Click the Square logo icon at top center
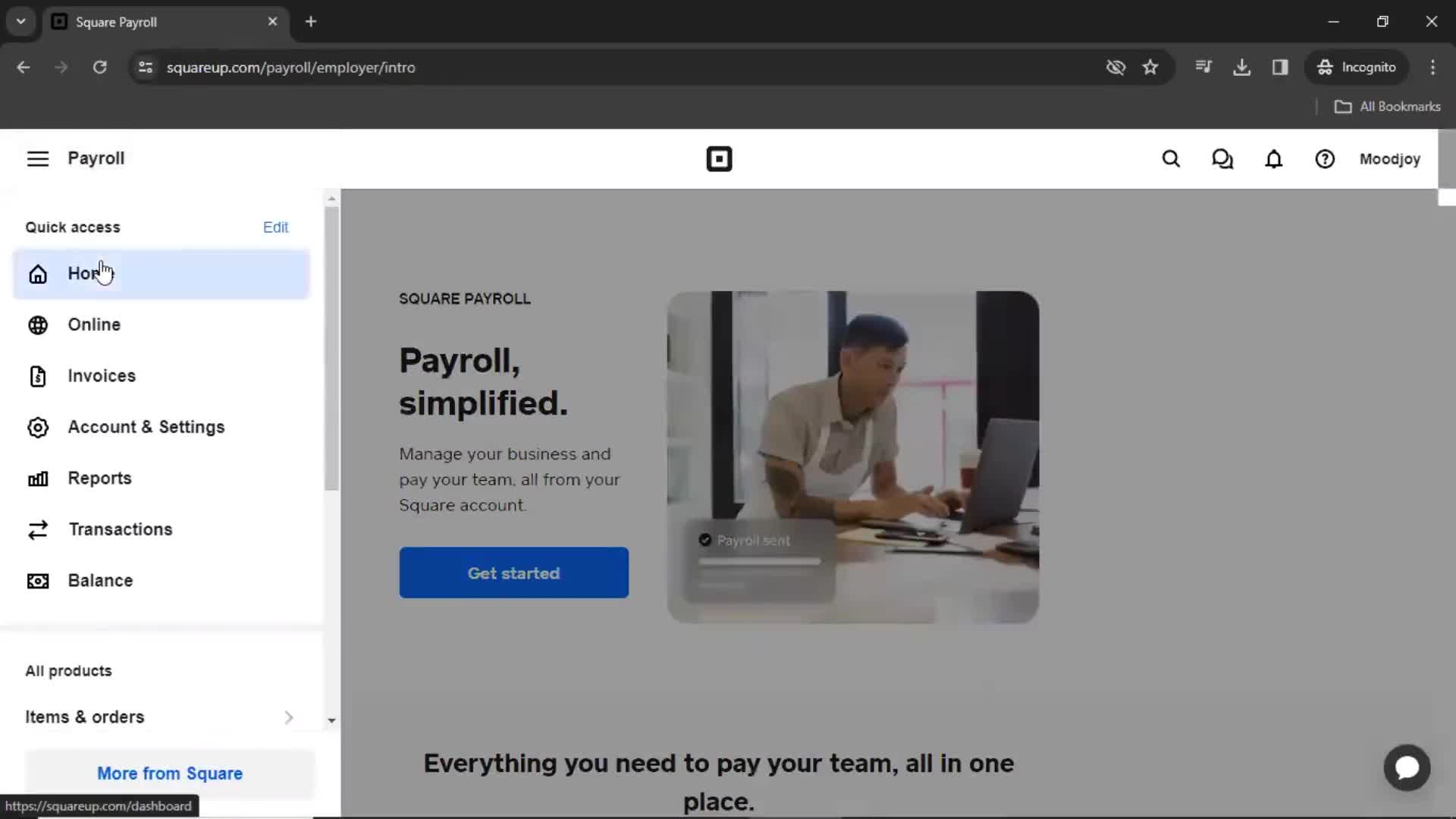This screenshot has width=1456, height=819. click(x=719, y=159)
